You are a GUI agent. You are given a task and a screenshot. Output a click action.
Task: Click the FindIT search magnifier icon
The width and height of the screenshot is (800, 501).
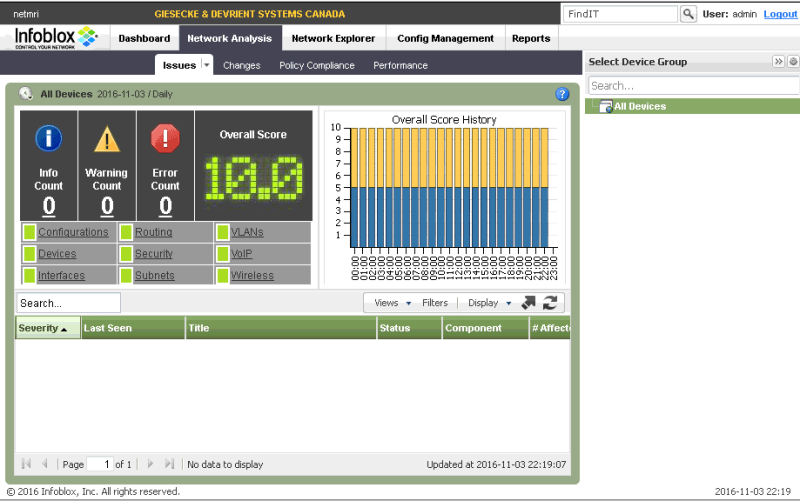[x=688, y=14]
